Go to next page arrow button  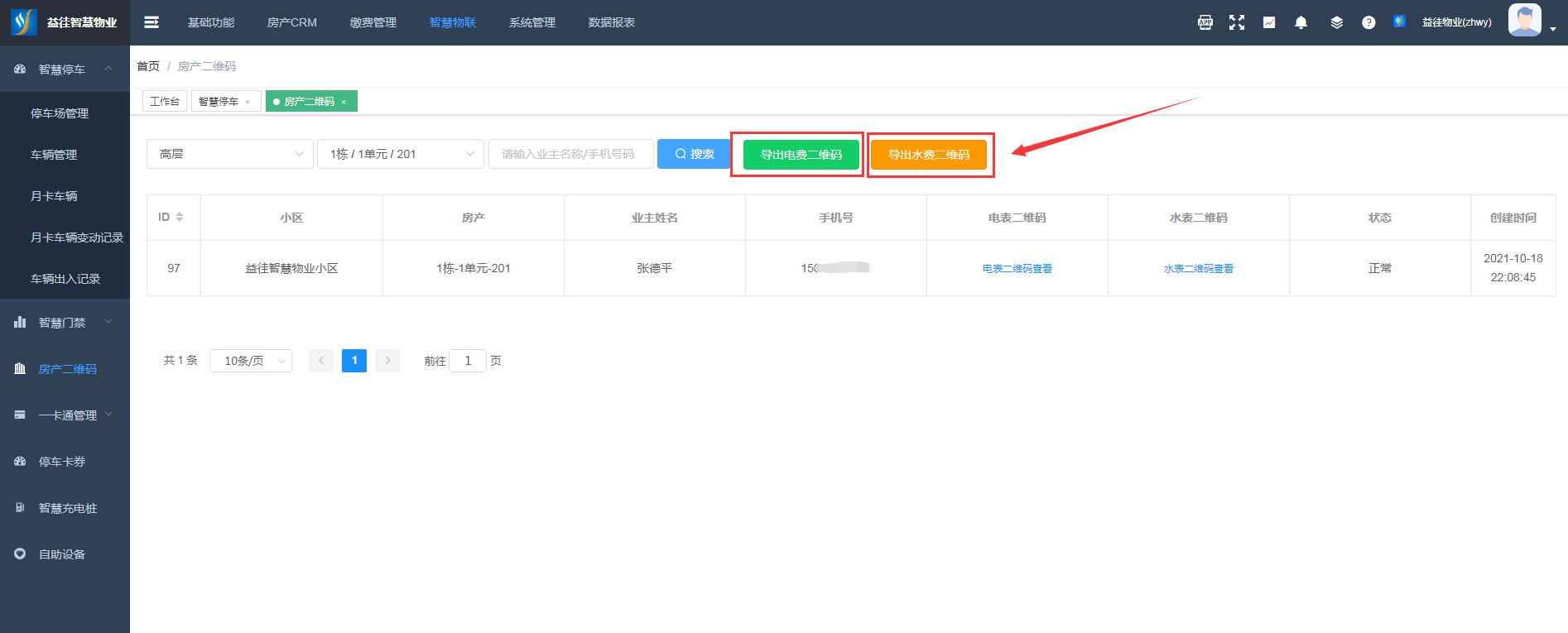click(x=387, y=361)
